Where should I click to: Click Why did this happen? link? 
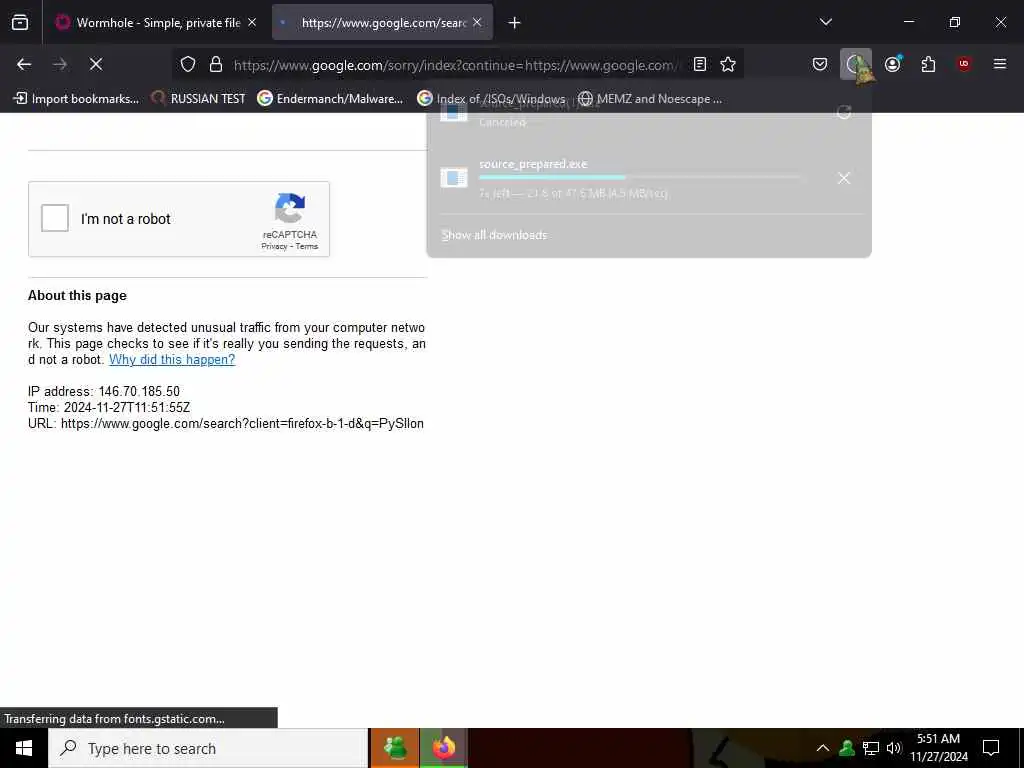point(172,359)
